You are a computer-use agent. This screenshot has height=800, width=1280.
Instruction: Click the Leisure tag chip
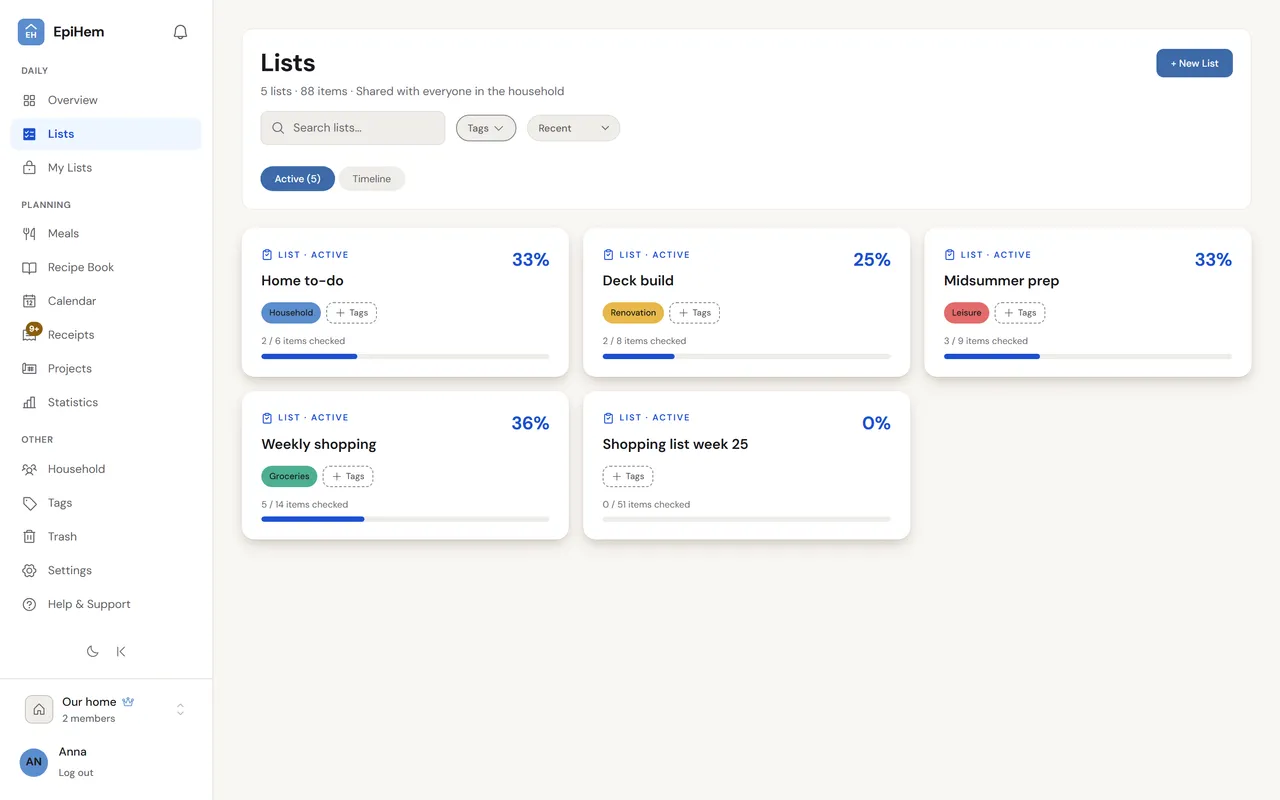966,313
